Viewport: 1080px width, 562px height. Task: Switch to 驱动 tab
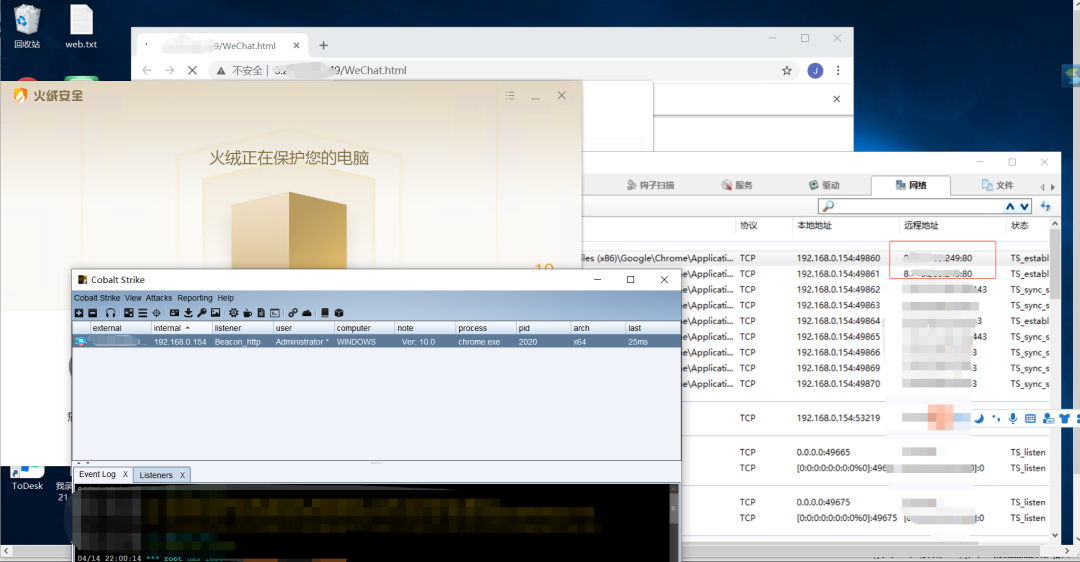pyautogui.click(x=824, y=185)
